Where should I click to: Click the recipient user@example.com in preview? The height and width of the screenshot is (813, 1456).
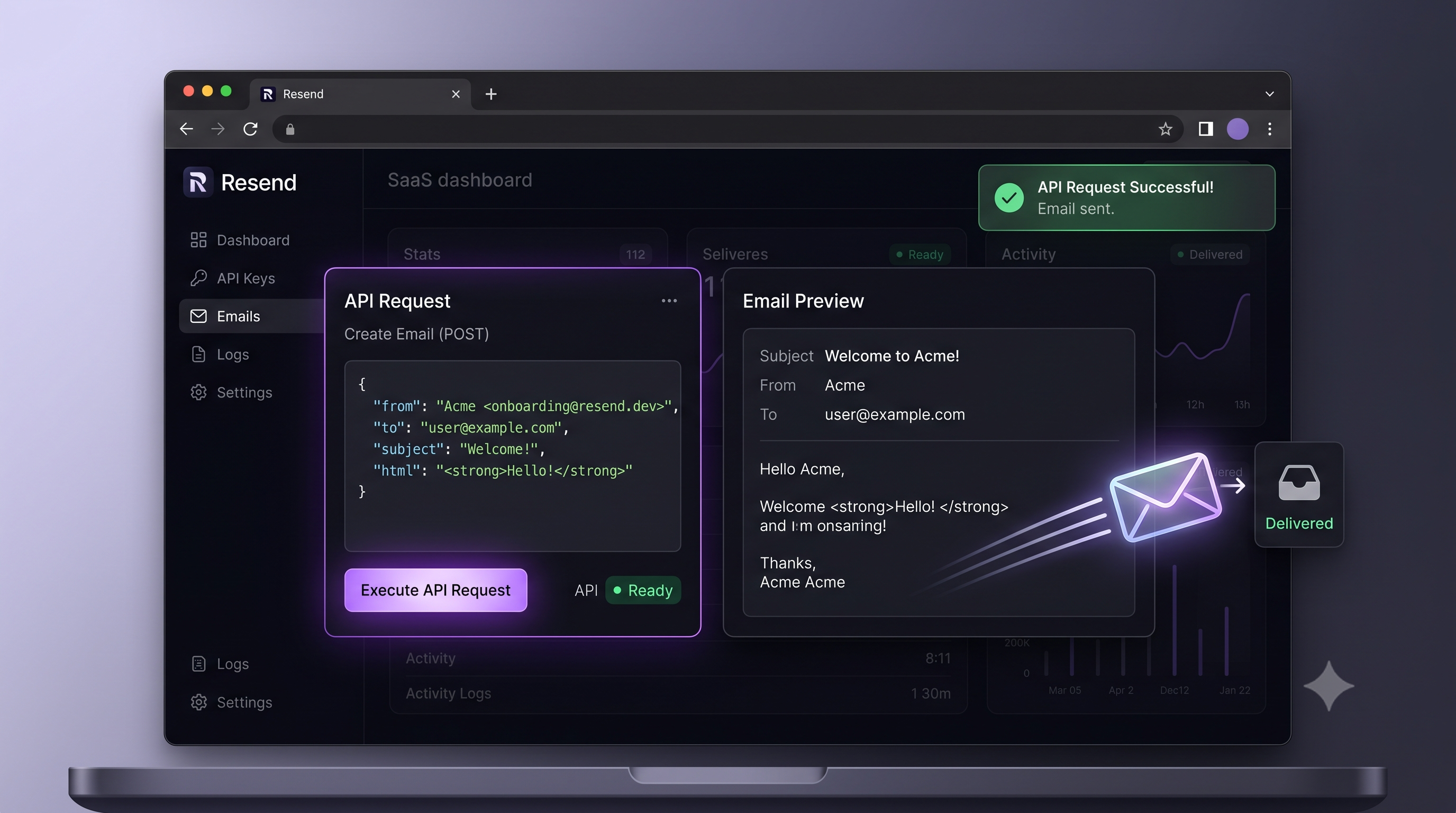(x=895, y=414)
